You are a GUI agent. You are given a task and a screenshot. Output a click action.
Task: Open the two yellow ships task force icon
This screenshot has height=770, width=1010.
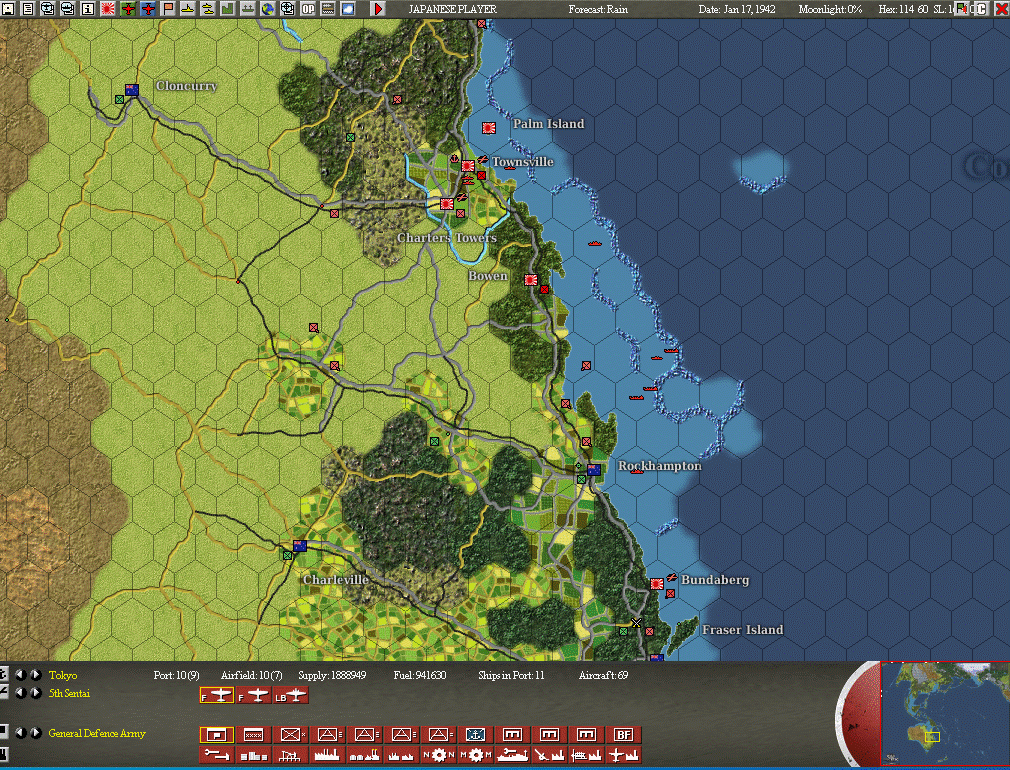[208, 9]
